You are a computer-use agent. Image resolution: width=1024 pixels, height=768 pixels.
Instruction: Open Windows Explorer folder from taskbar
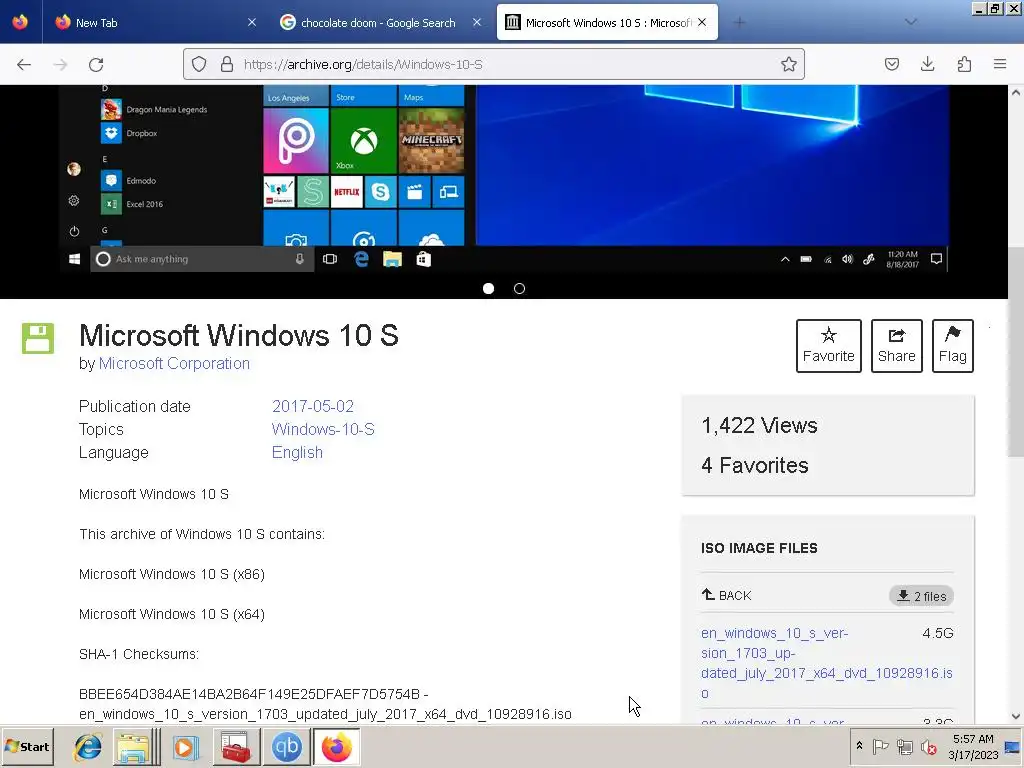[x=136, y=746]
